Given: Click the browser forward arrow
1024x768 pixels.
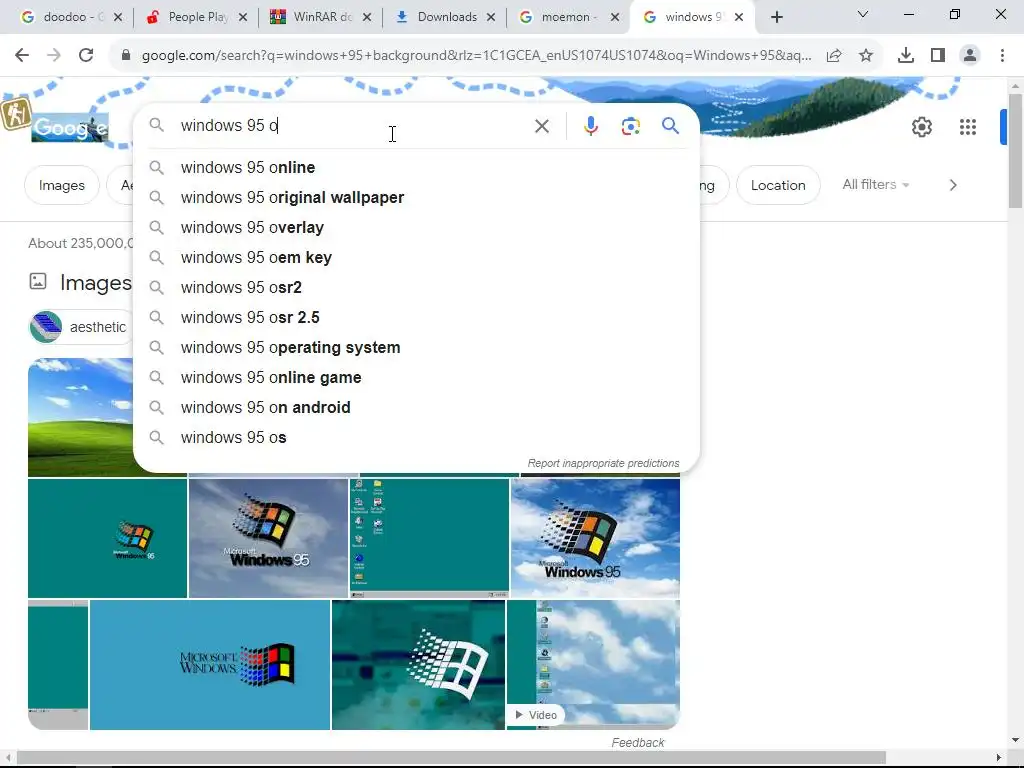Looking at the screenshot, I should coord(54,56).
